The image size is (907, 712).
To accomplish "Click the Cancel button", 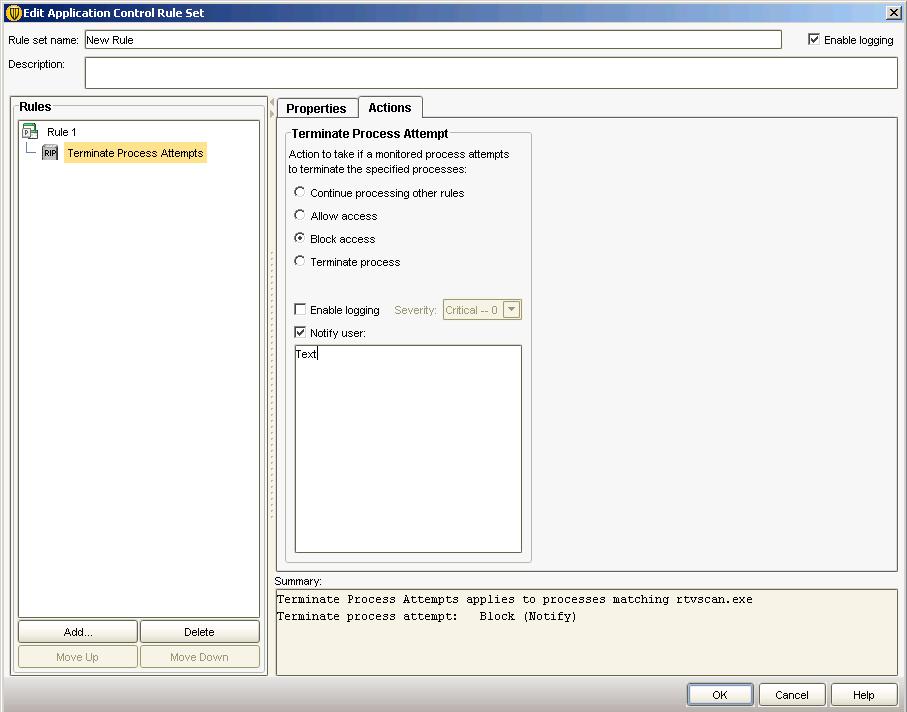I will coord(792,695).
